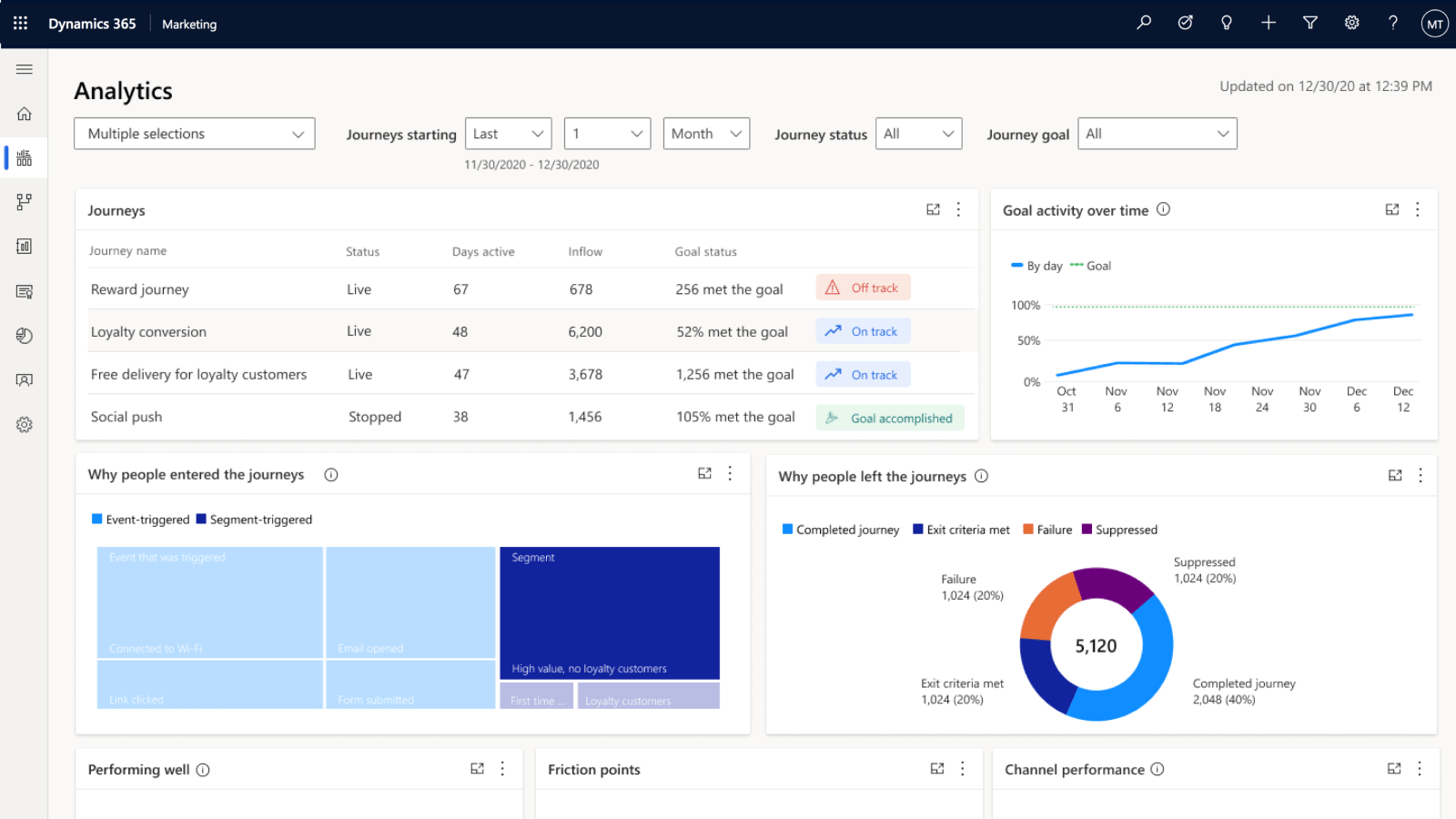Open the Reward journey entry
The image size is (1456, 819).
click(139, 289)
